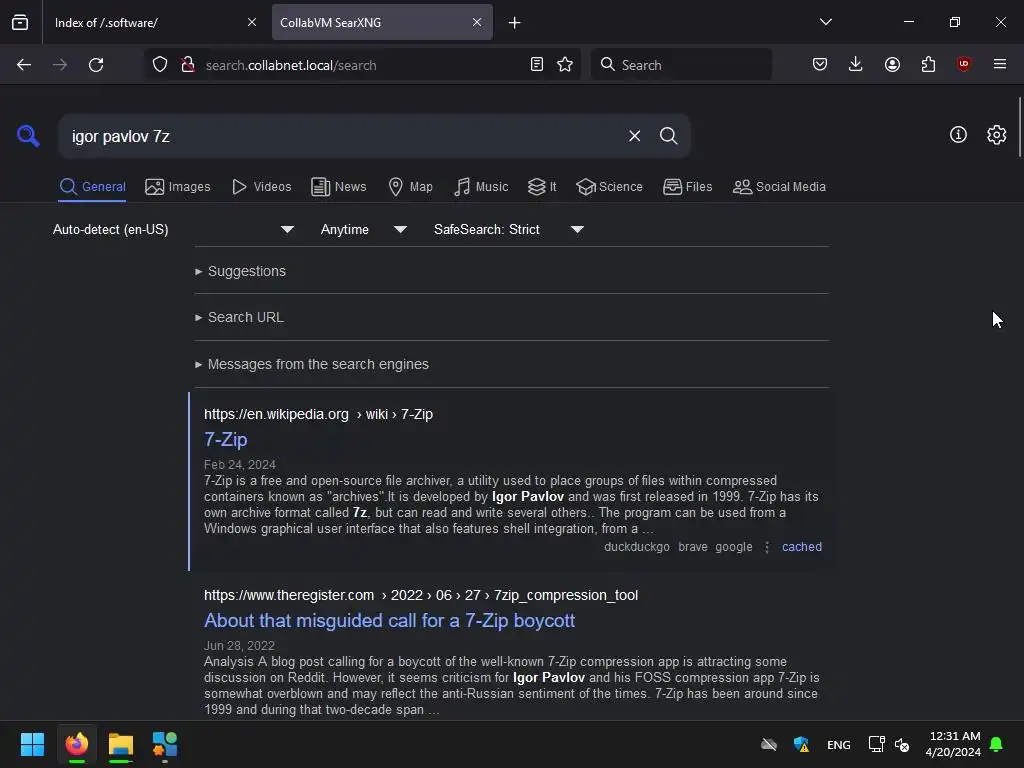
Task: Click the Firefox address bar URL
Action: (x=291, y=65)
